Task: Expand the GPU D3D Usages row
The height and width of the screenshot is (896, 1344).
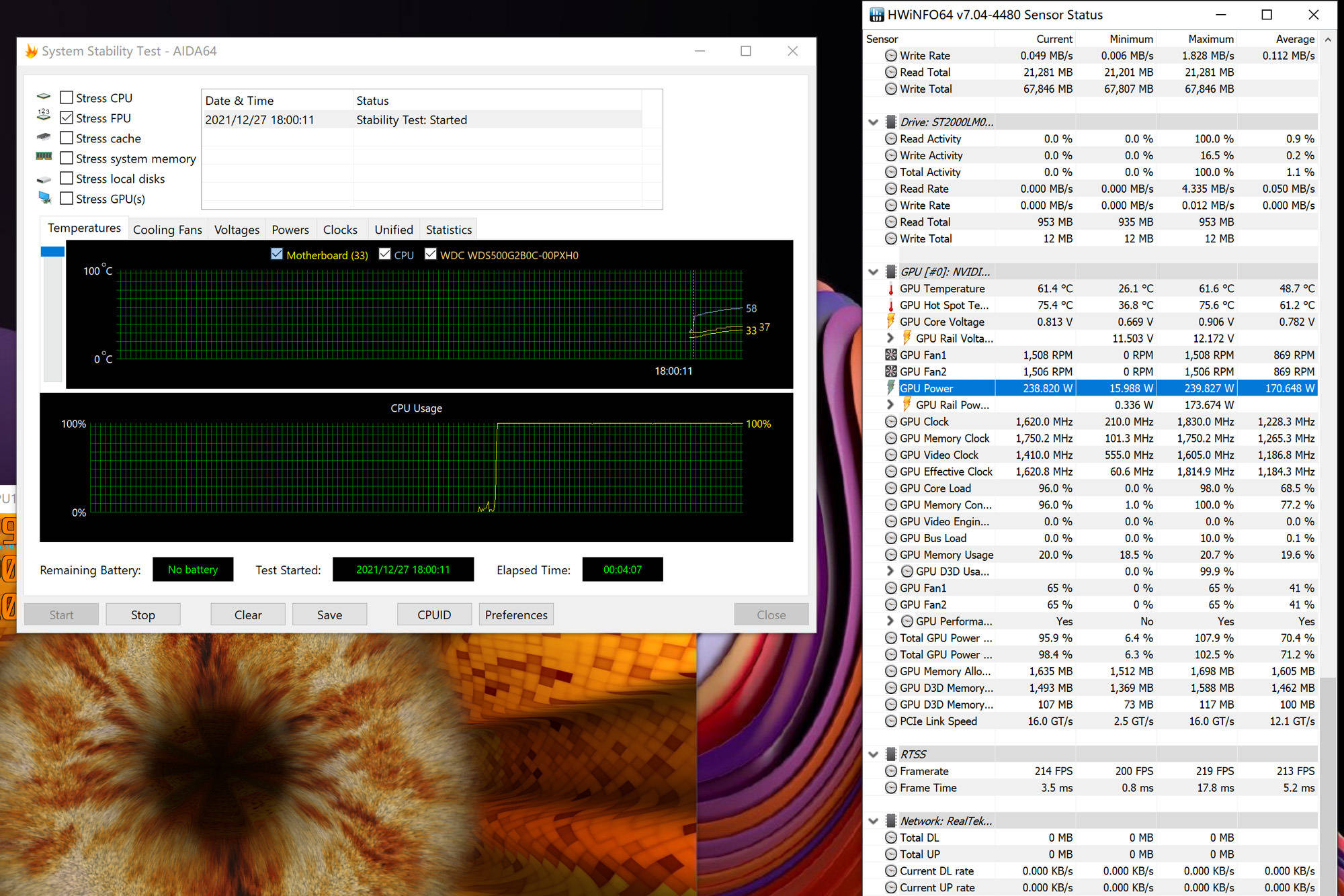Action: click(x=890, y=571)
